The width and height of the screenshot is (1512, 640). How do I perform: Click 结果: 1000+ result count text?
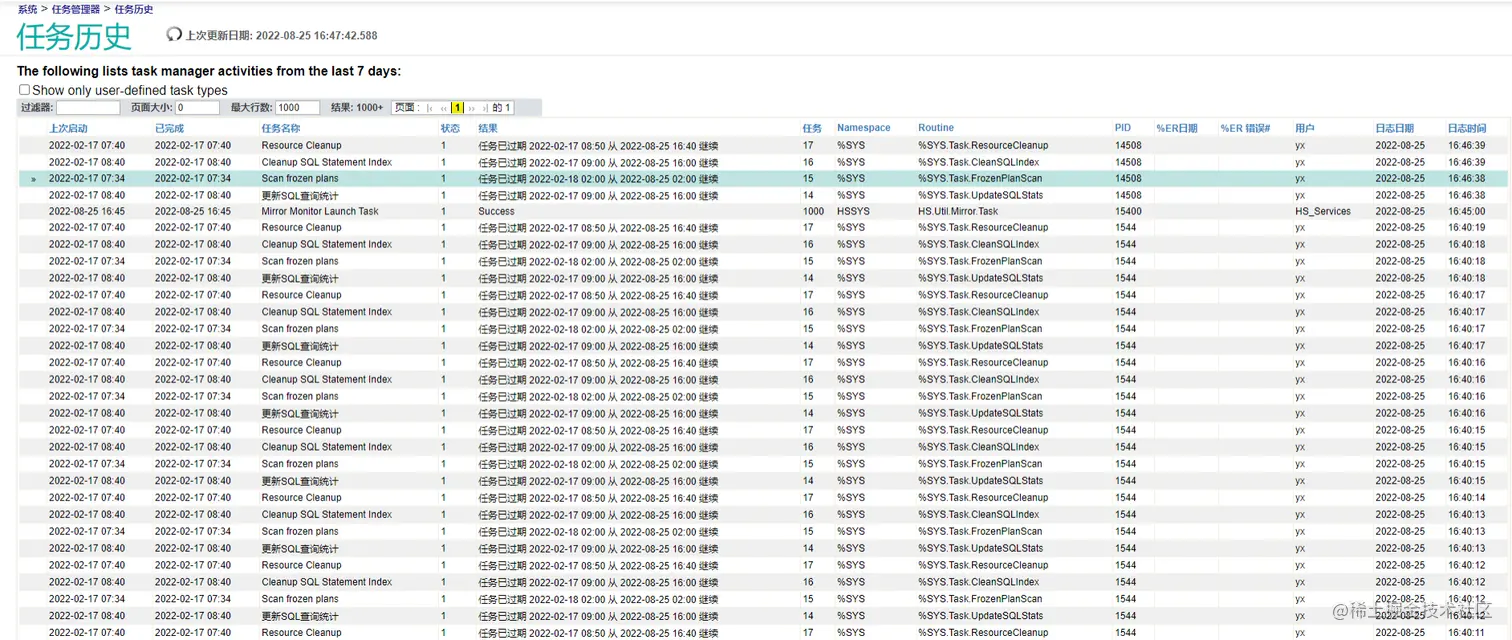(357, 108)
